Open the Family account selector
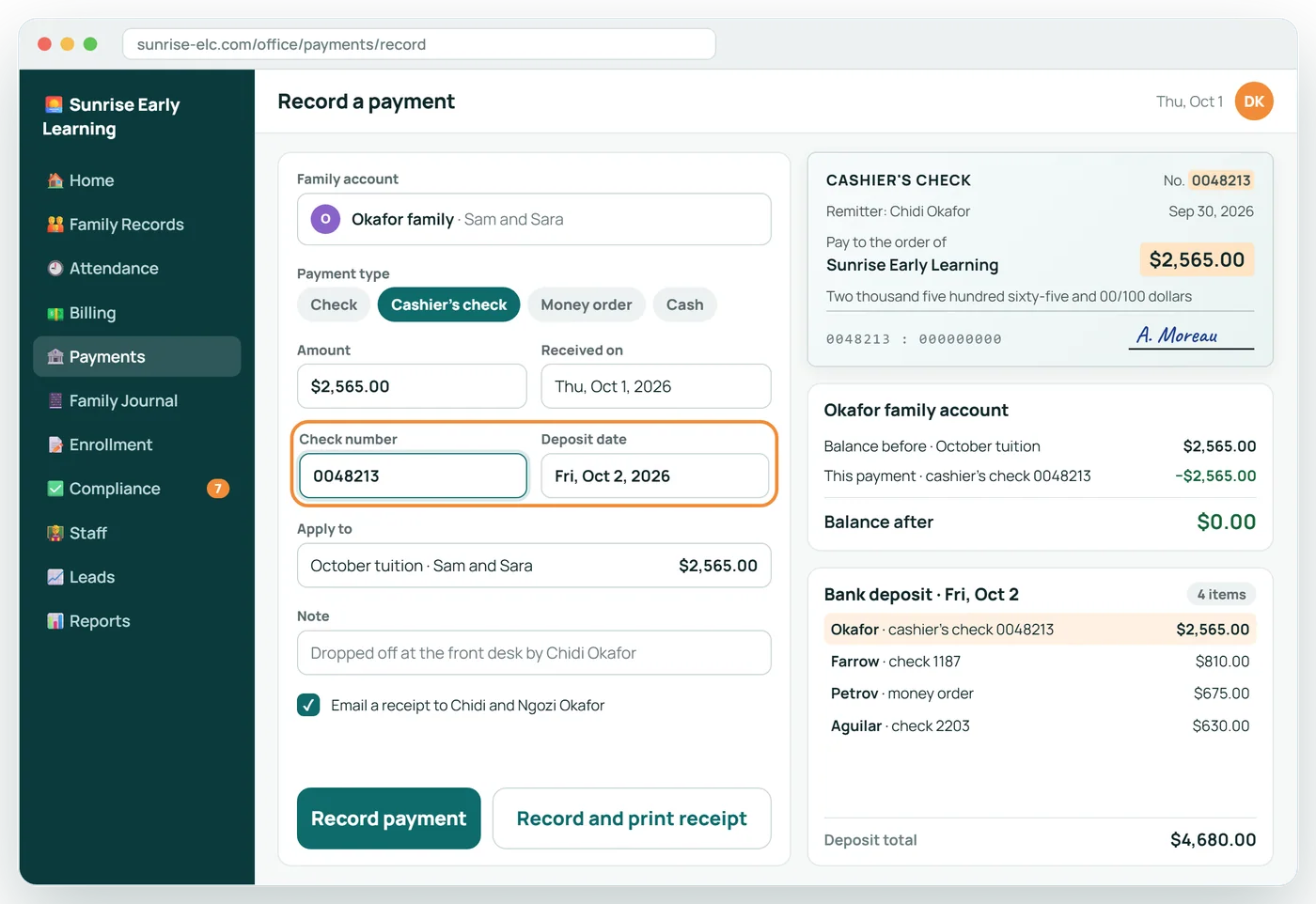Screen dimensions: 1316x904 (x=534, y=219)
